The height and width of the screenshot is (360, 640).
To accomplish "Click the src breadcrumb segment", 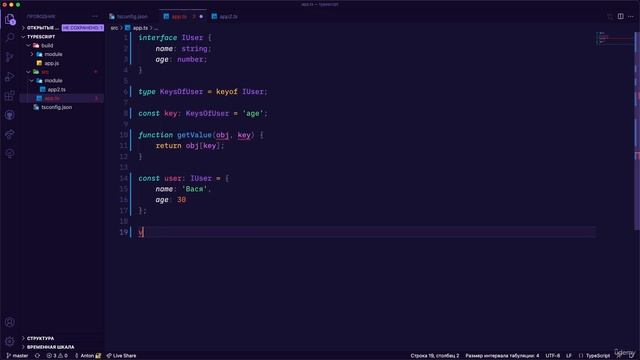I will point(114,28).
